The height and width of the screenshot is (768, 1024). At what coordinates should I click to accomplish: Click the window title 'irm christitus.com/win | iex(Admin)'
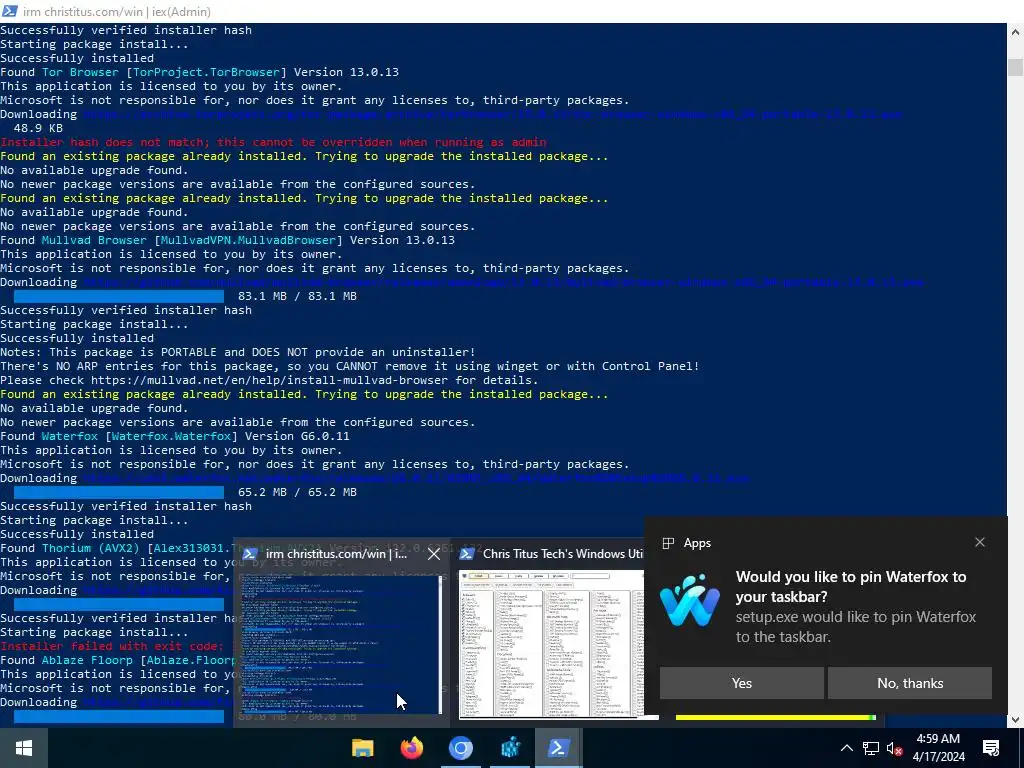(x=117, y=12)
